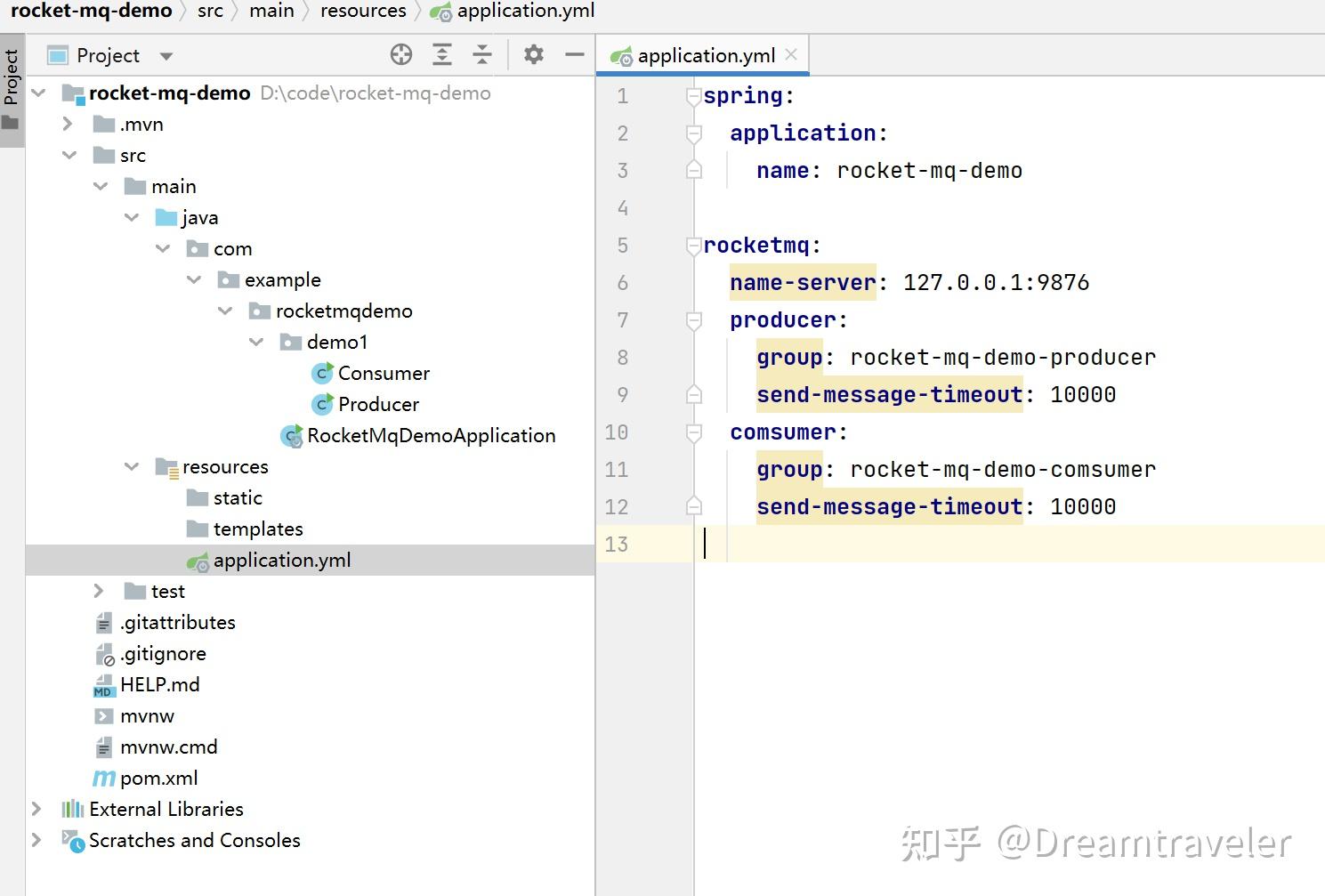Viewport: 1325px width, 896px height.
Task: Close the application.yml tab
Action: (791, 54)
